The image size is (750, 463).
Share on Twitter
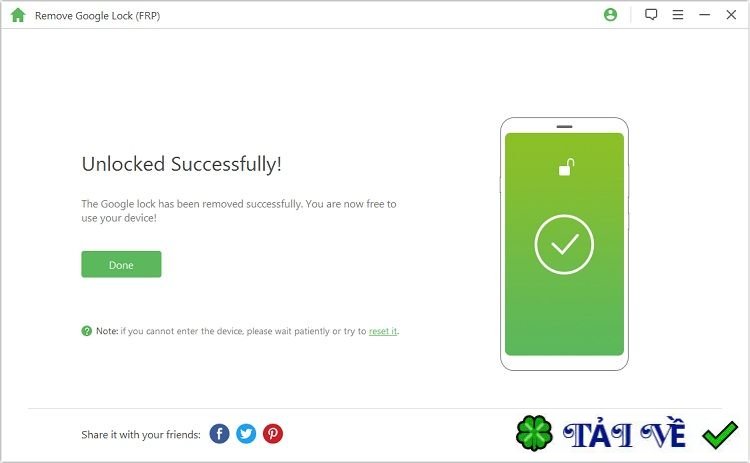(x=246, y=434)
